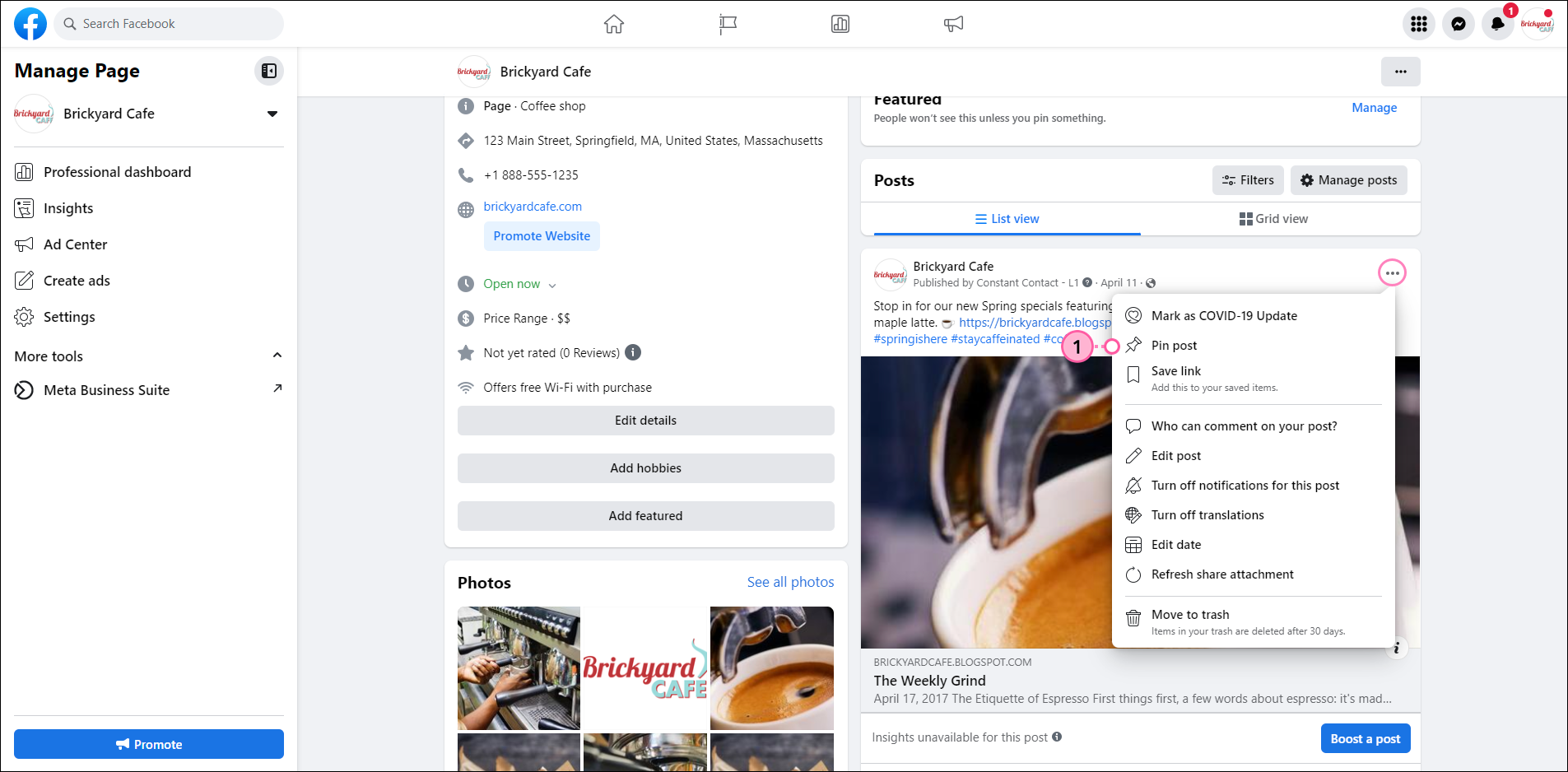
Task: Click Promote Website button
Action: coord(542,236)
